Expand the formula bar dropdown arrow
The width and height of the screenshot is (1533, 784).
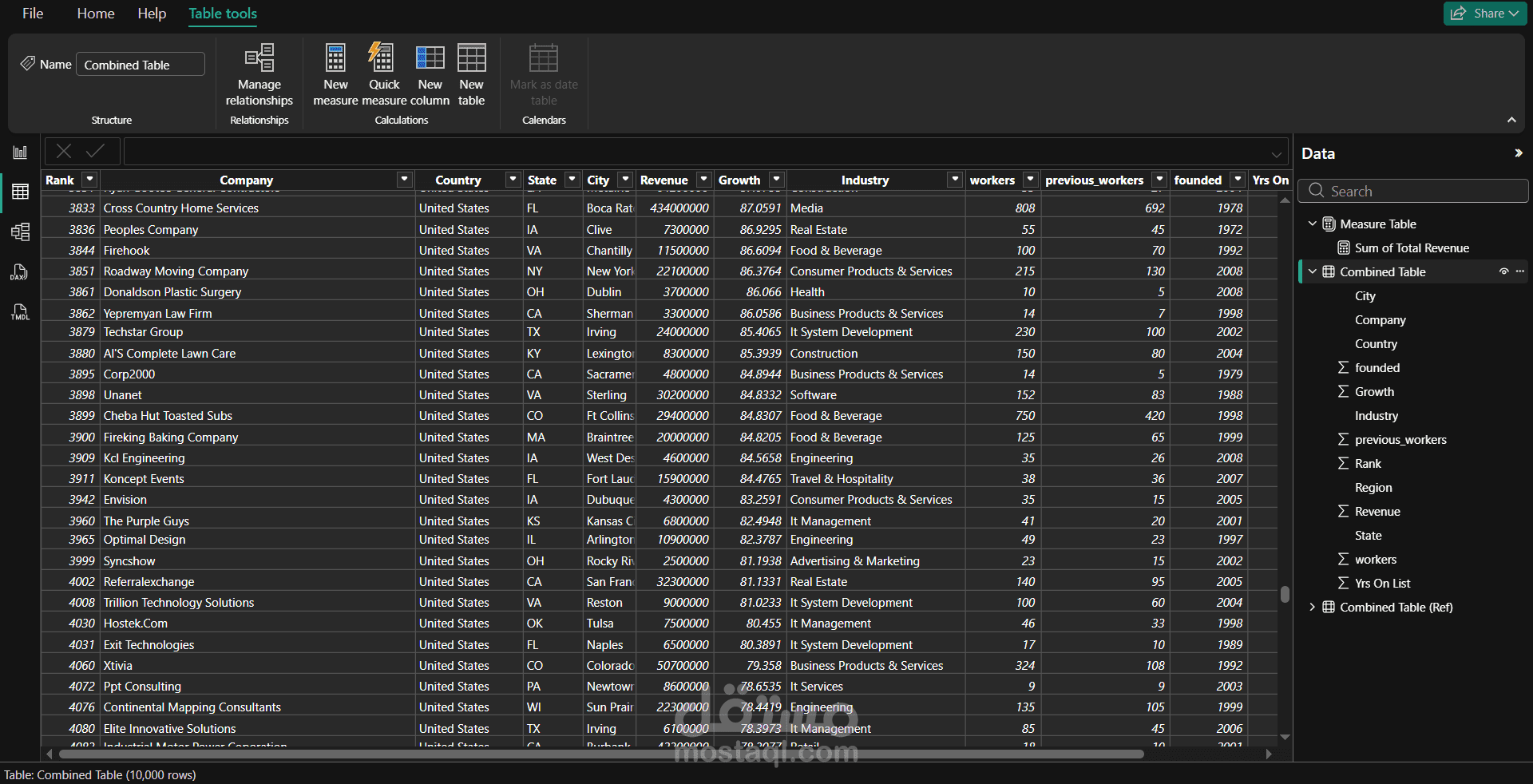tap(1277, 153)
